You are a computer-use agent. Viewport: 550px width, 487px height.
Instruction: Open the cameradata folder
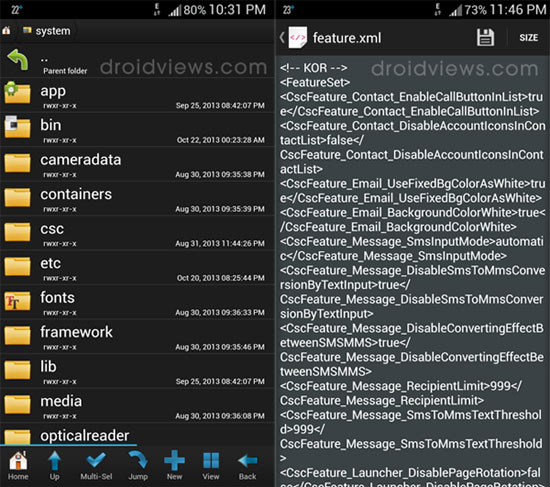point(137,164)
